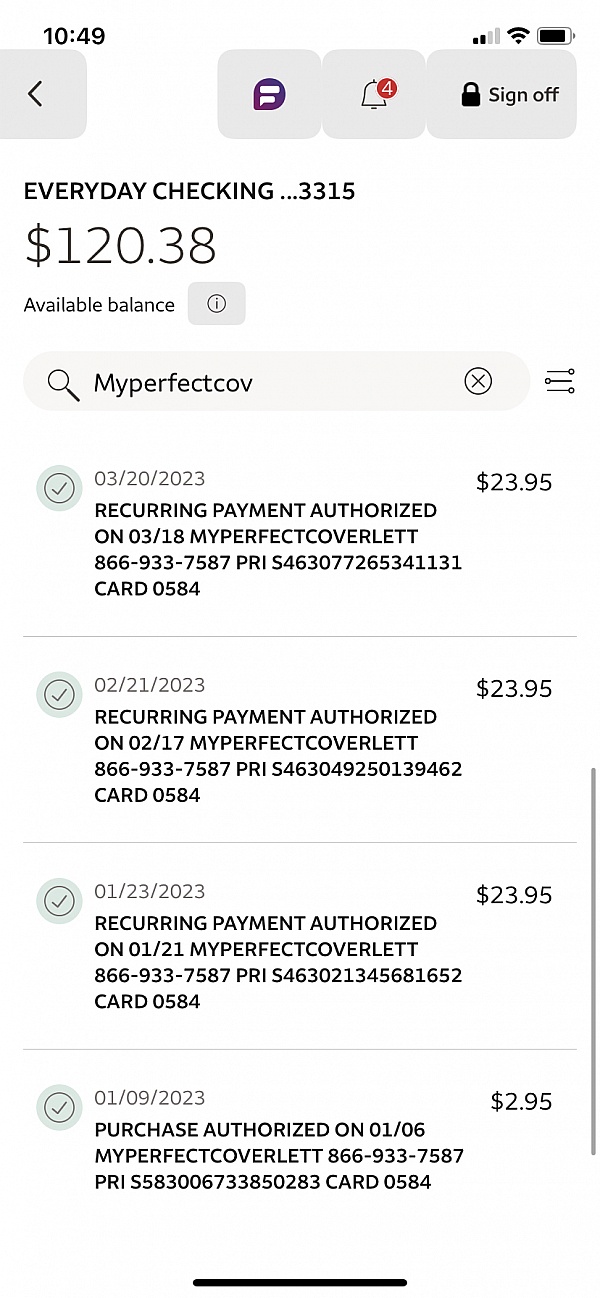This screenshot has width=600, height=1298.
Task: Tap the 01/23/2023 transaction checkmark
Action: (x=59, y=900)
